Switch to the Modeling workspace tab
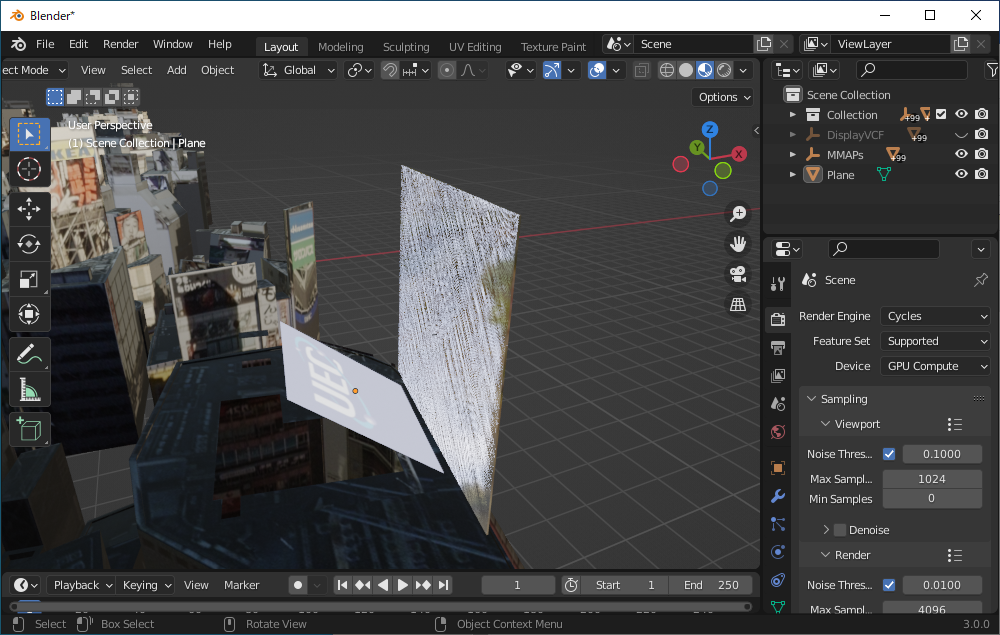The width and height of the screenshot is (1000, 635). coord(341,47)
